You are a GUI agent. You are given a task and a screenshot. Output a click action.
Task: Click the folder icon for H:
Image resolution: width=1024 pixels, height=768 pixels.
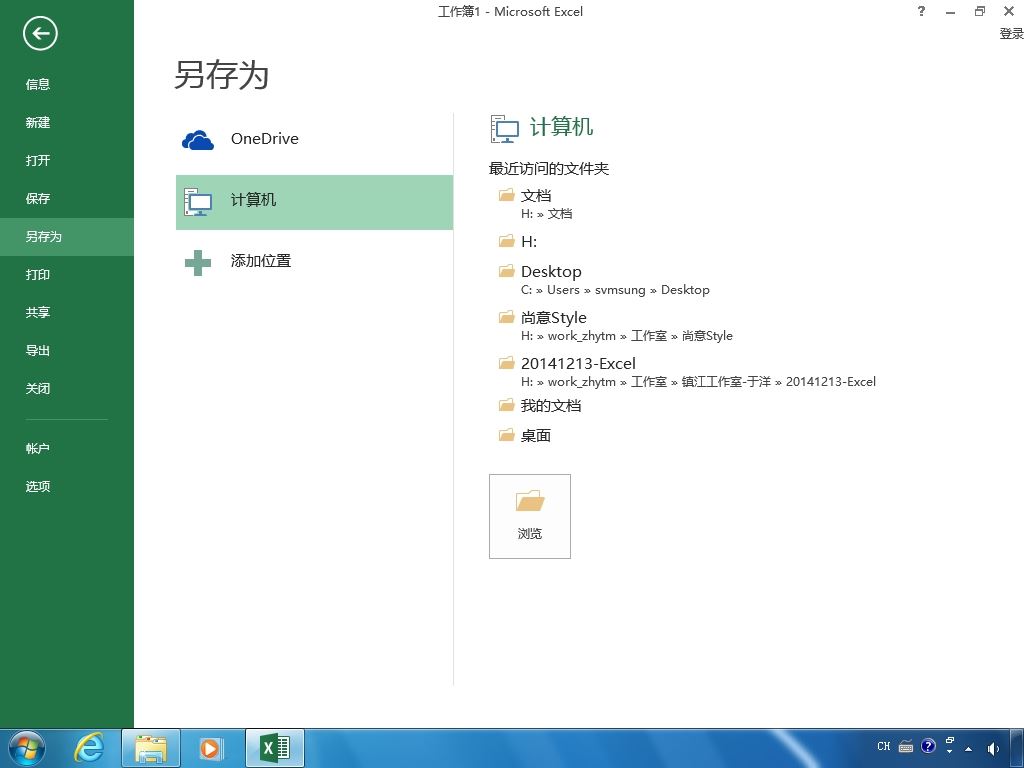506,241
